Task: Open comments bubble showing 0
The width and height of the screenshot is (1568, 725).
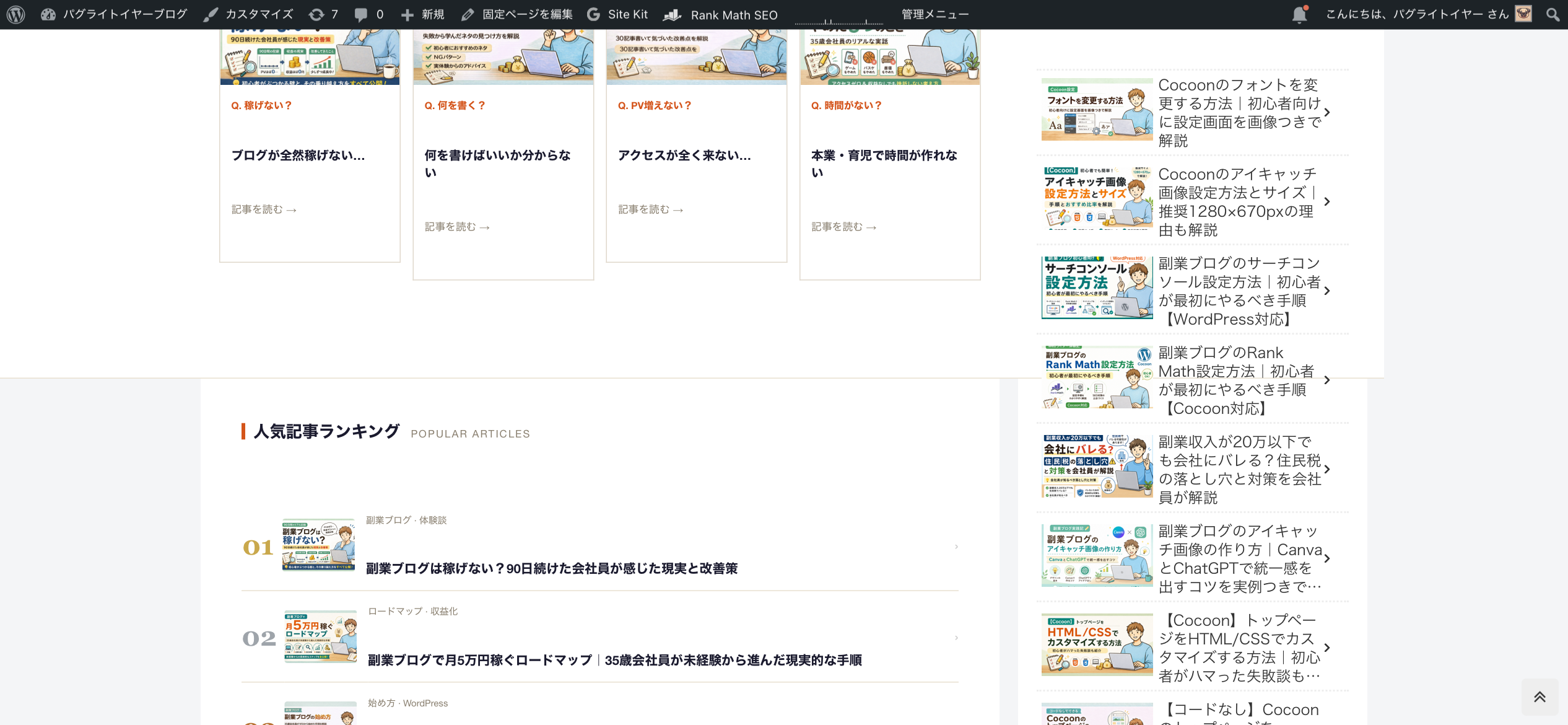Action: pyautogui.click(x=368, y=14)
